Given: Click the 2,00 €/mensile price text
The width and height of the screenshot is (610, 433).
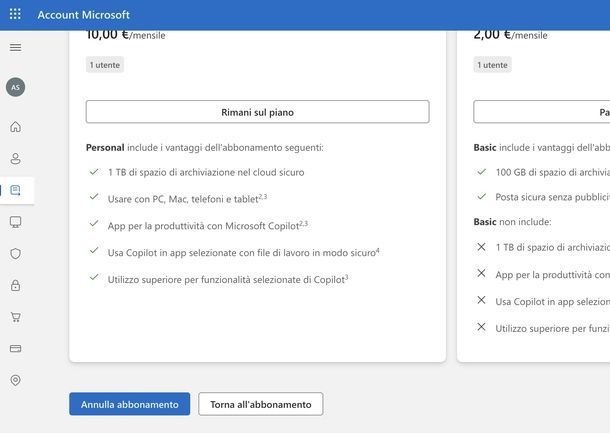Looking at the screenshot, I should [510, 35].
